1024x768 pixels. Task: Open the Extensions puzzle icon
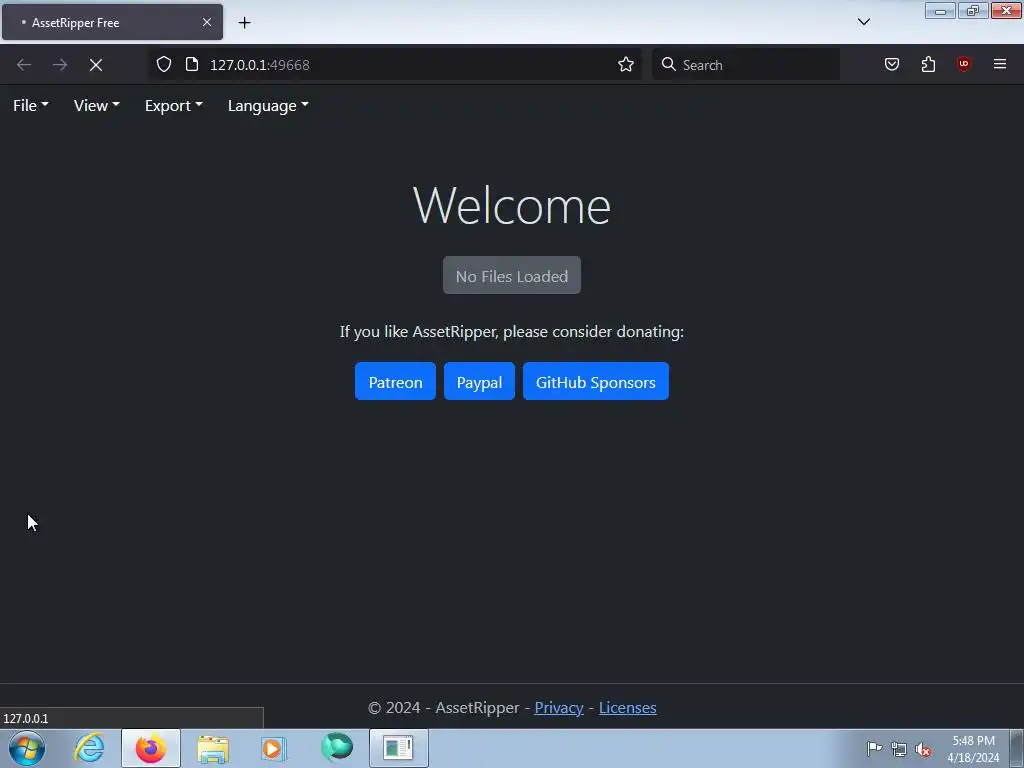928,65
